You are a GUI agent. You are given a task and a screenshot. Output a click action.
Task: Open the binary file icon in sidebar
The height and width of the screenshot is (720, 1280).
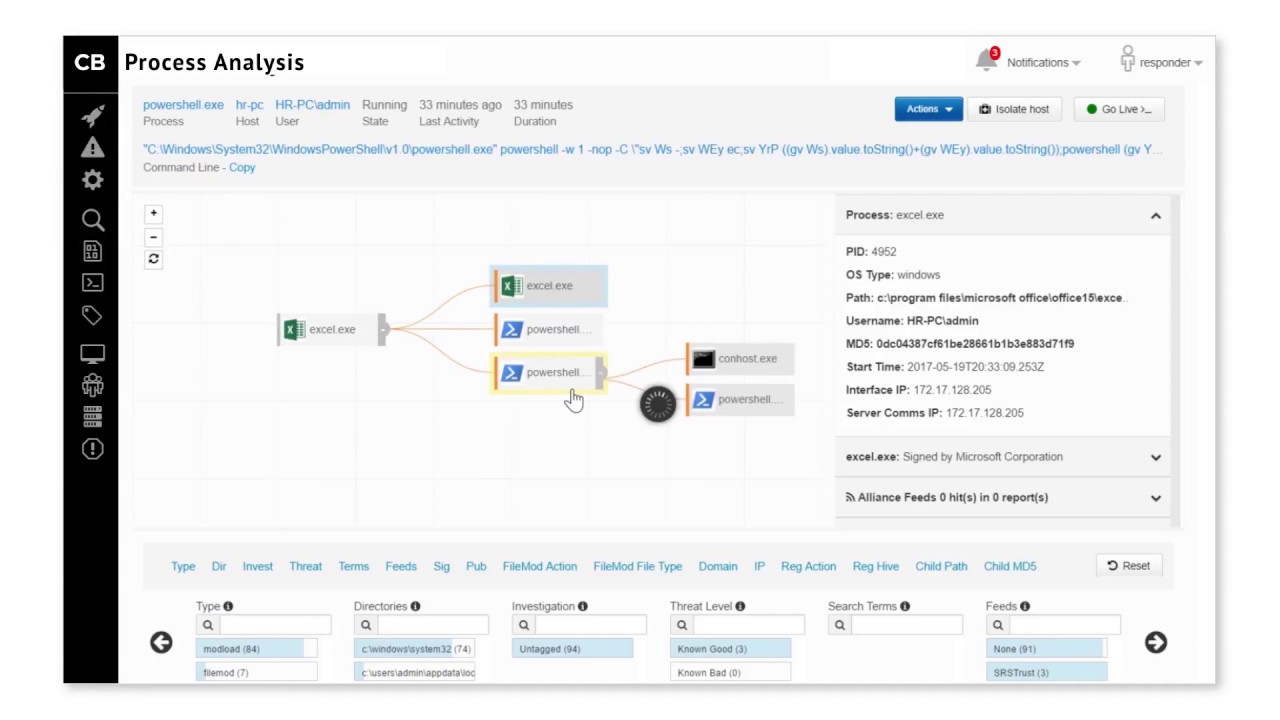93,251
